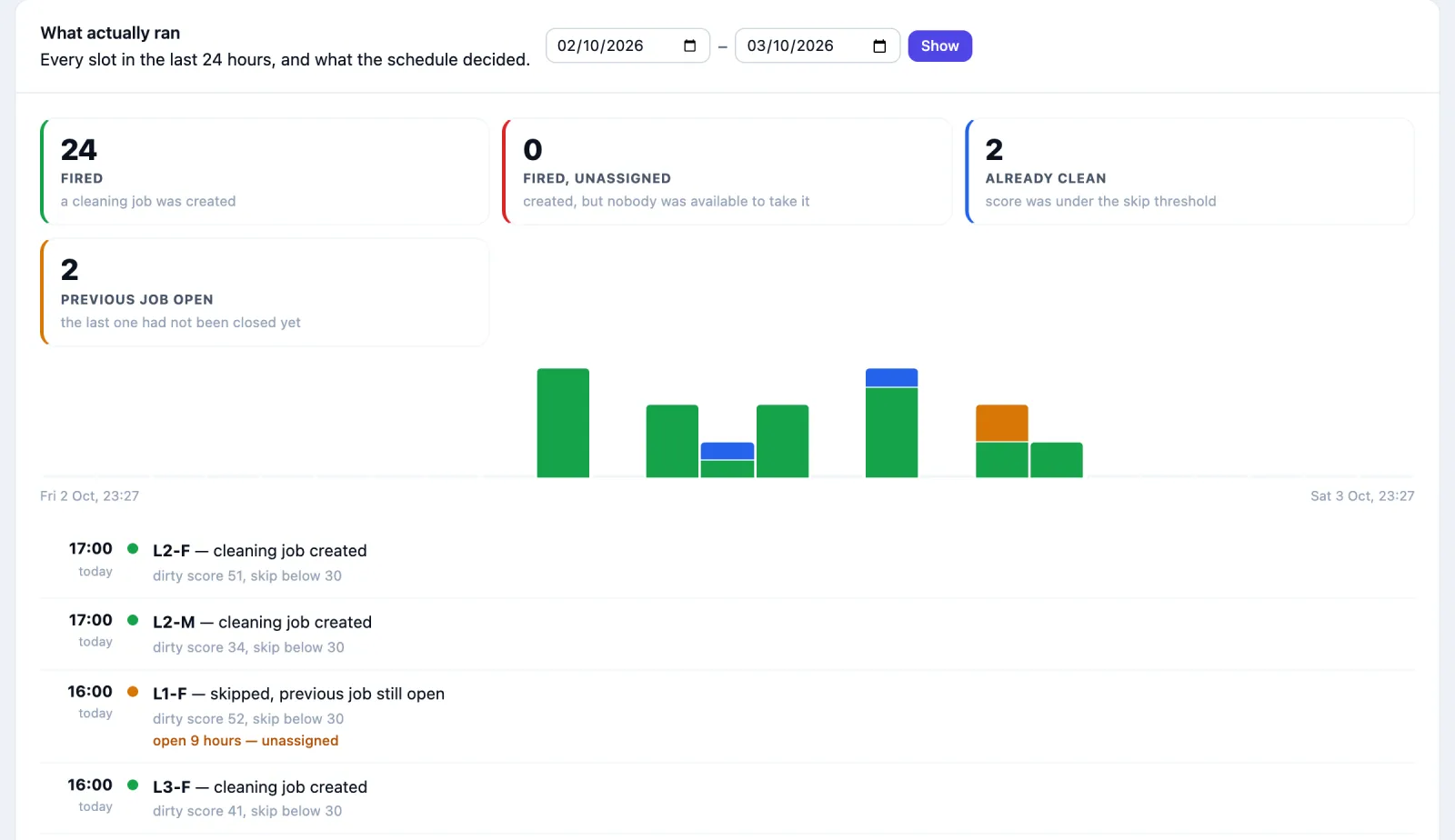Open L1-F skipped, previous job still open entry

click(x=727, y=716)
